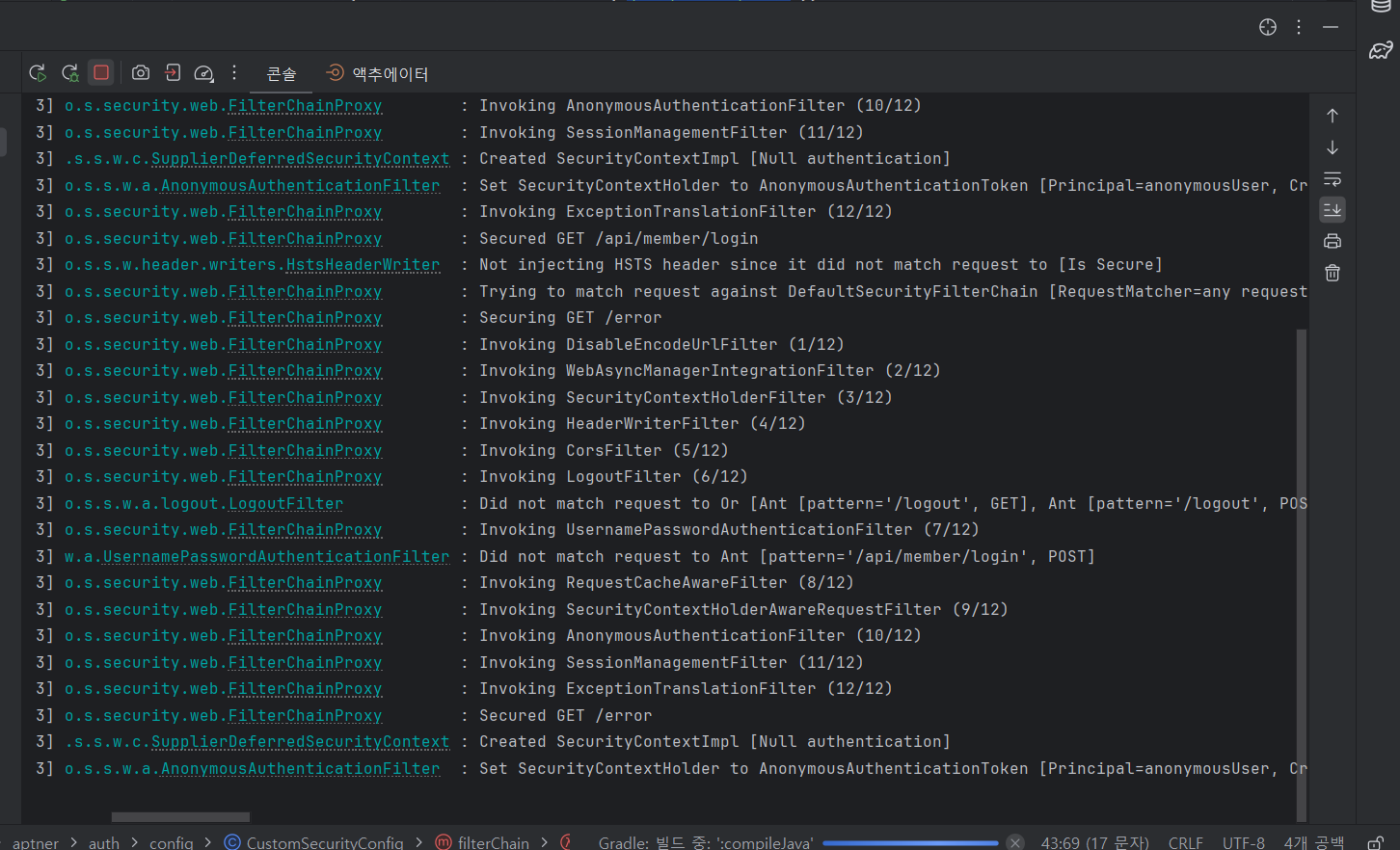Click 'Invoking SecurityContextHolderFilter (3/12)' log text
The height and width of the screenshot is (850, 1400).
tap(686, 397)
